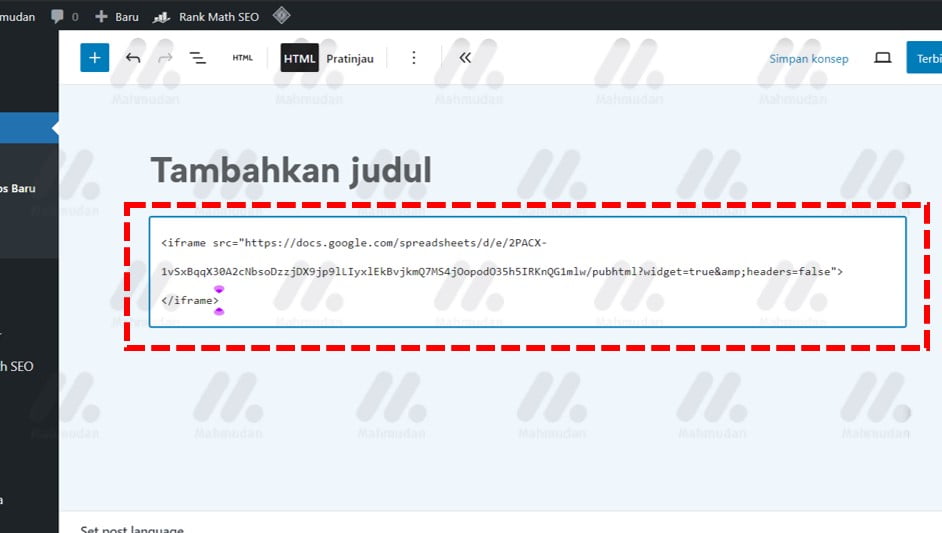Open the document outline list view
This screenshot has width=942, height=533.
(x=198, y=58)
